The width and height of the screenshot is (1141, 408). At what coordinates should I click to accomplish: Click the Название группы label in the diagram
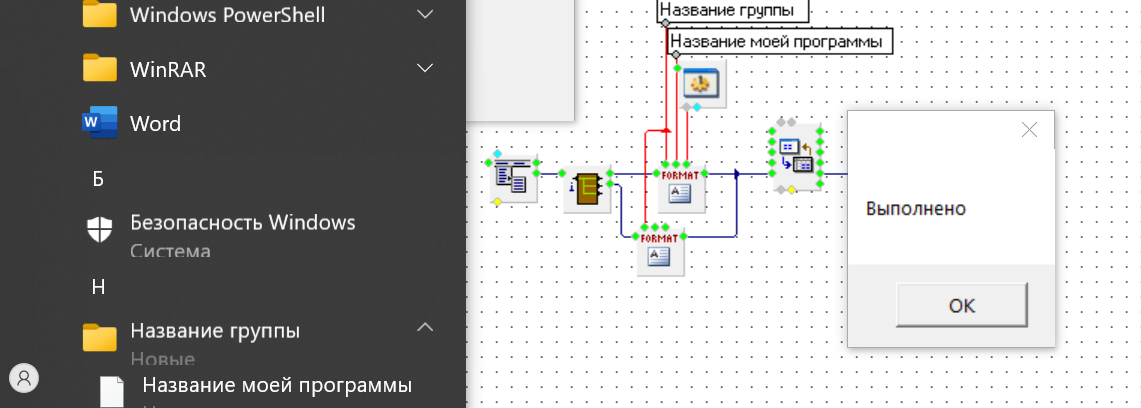point(735,10)
